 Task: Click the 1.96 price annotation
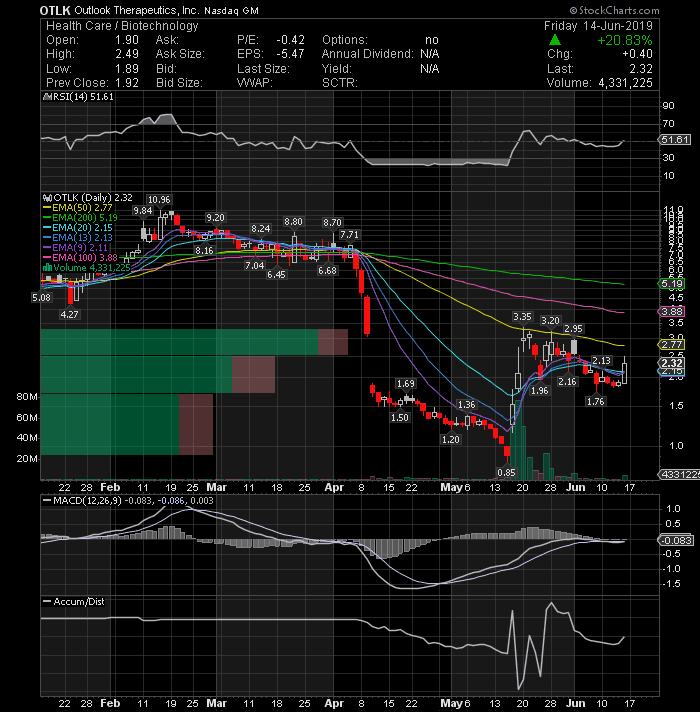tap(540, 391)
